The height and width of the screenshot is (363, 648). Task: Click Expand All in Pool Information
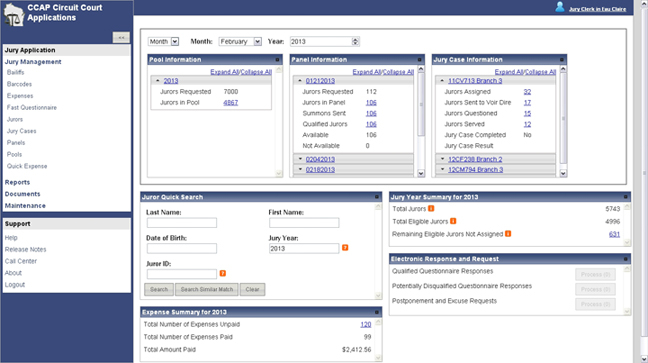[x=224, y=72]
